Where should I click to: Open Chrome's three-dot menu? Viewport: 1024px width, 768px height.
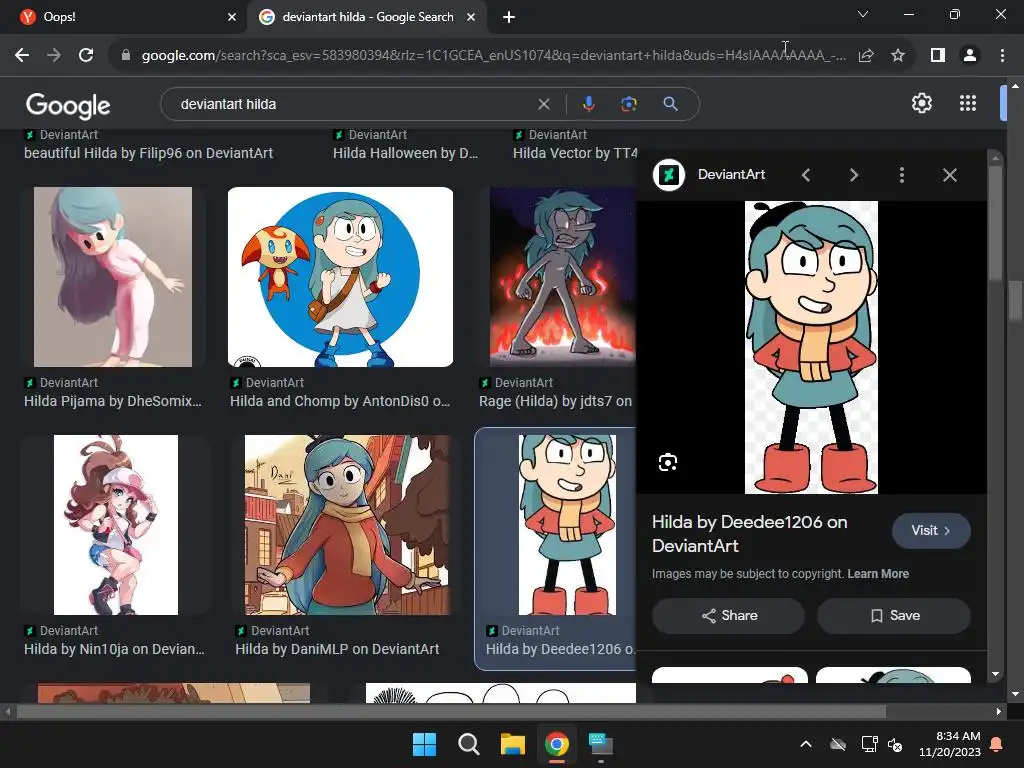pos(1002,56)
